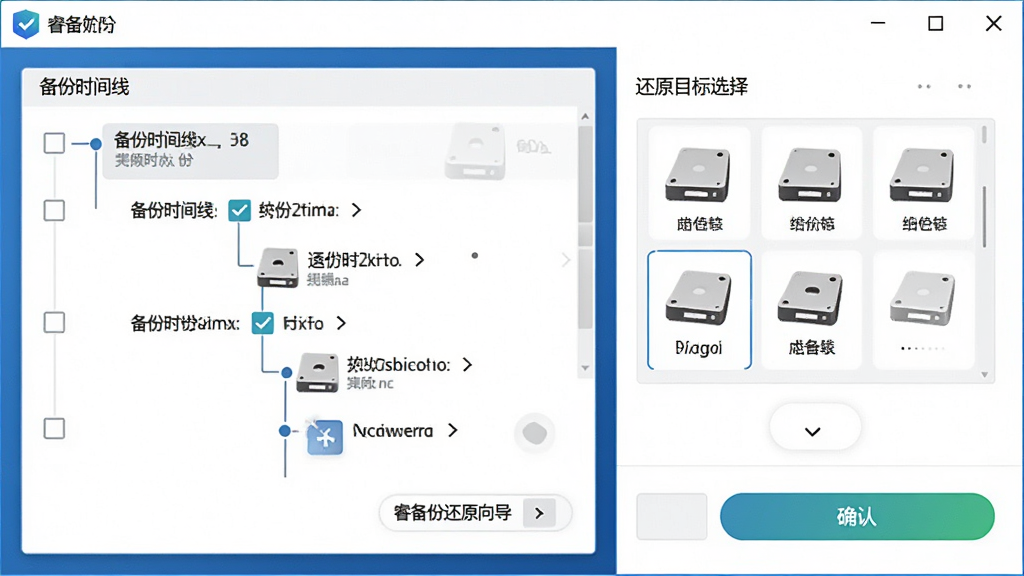Select the faded disk target with dotted label
1024x576 pixels.
coord(923,310)
